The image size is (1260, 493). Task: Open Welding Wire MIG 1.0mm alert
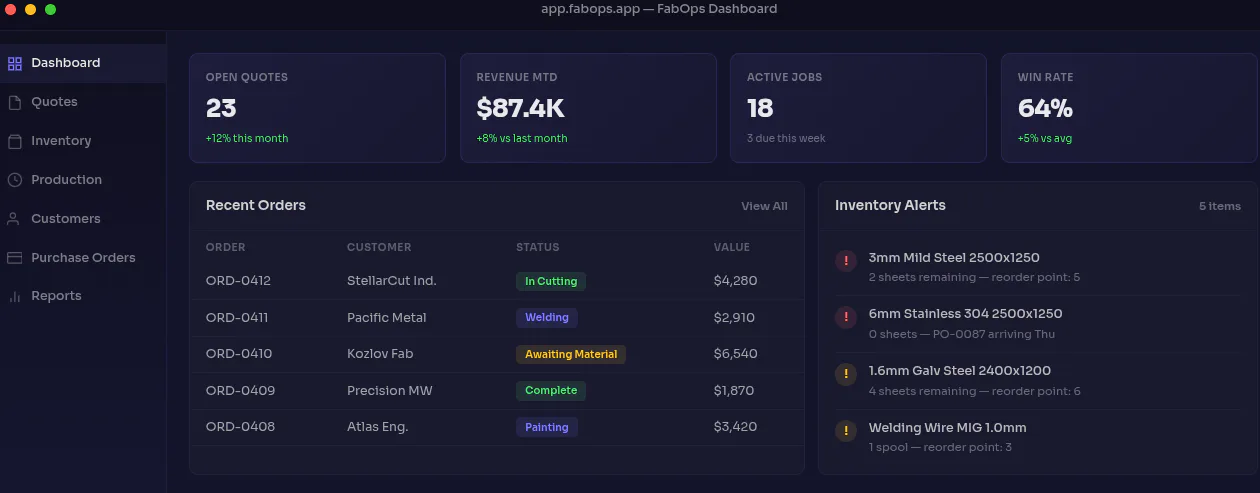[1038, 437]
